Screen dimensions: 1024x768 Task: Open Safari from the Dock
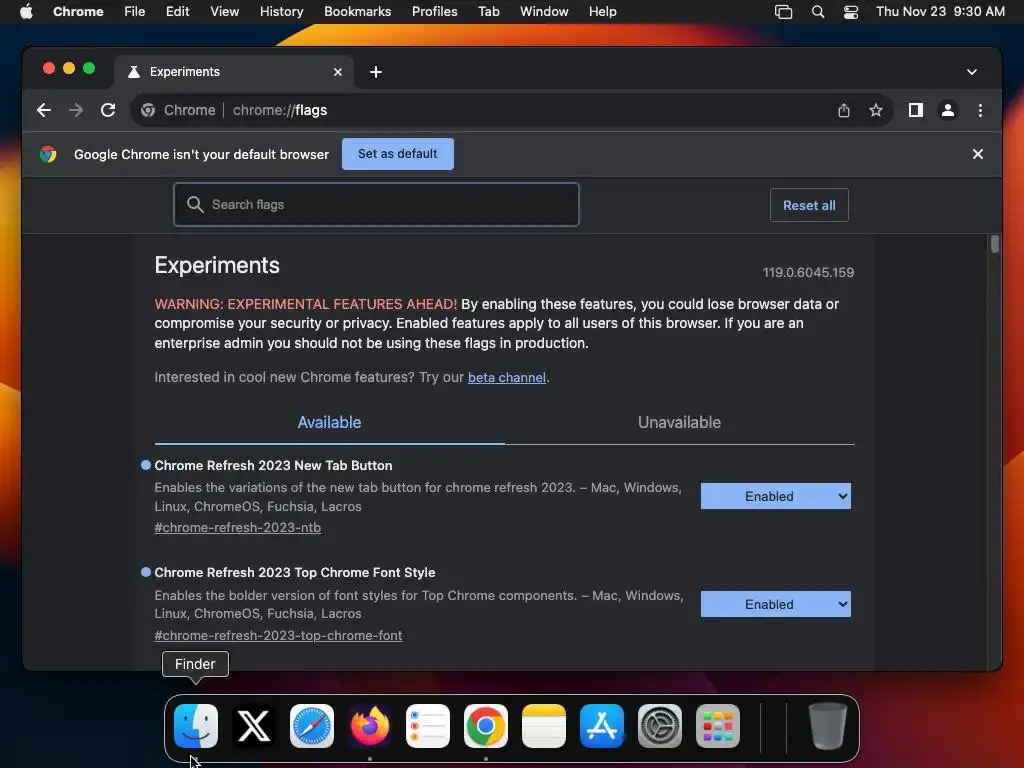(x=312, y=726)
